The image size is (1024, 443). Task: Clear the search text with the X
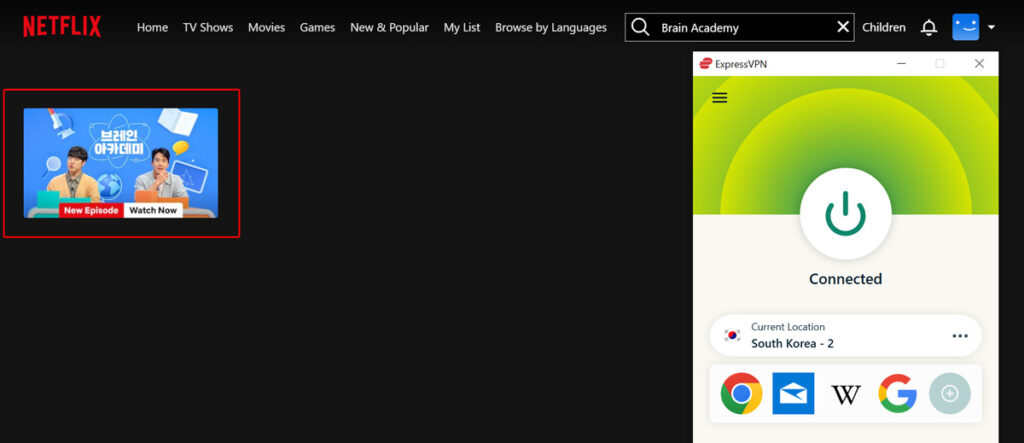[x=843, y=27]
